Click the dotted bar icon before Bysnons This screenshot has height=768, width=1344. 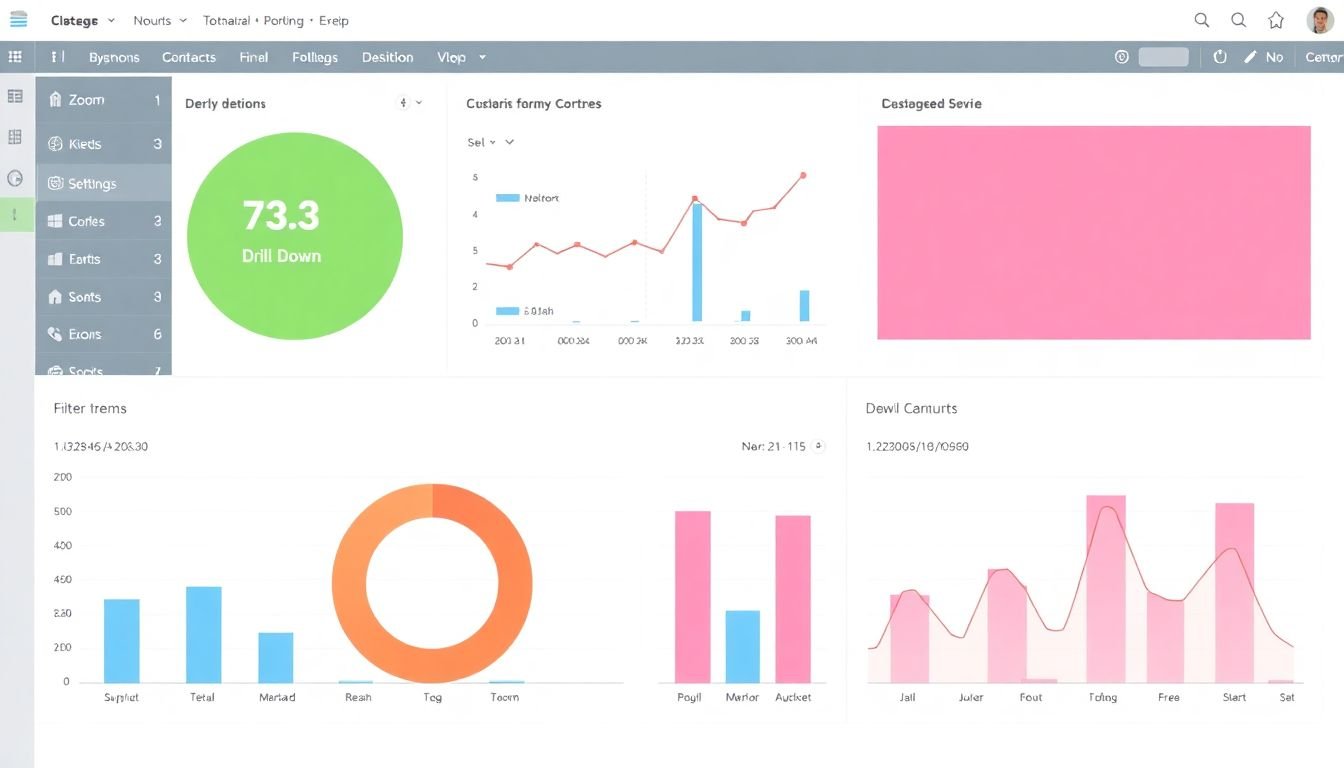(x=58, y=57)
